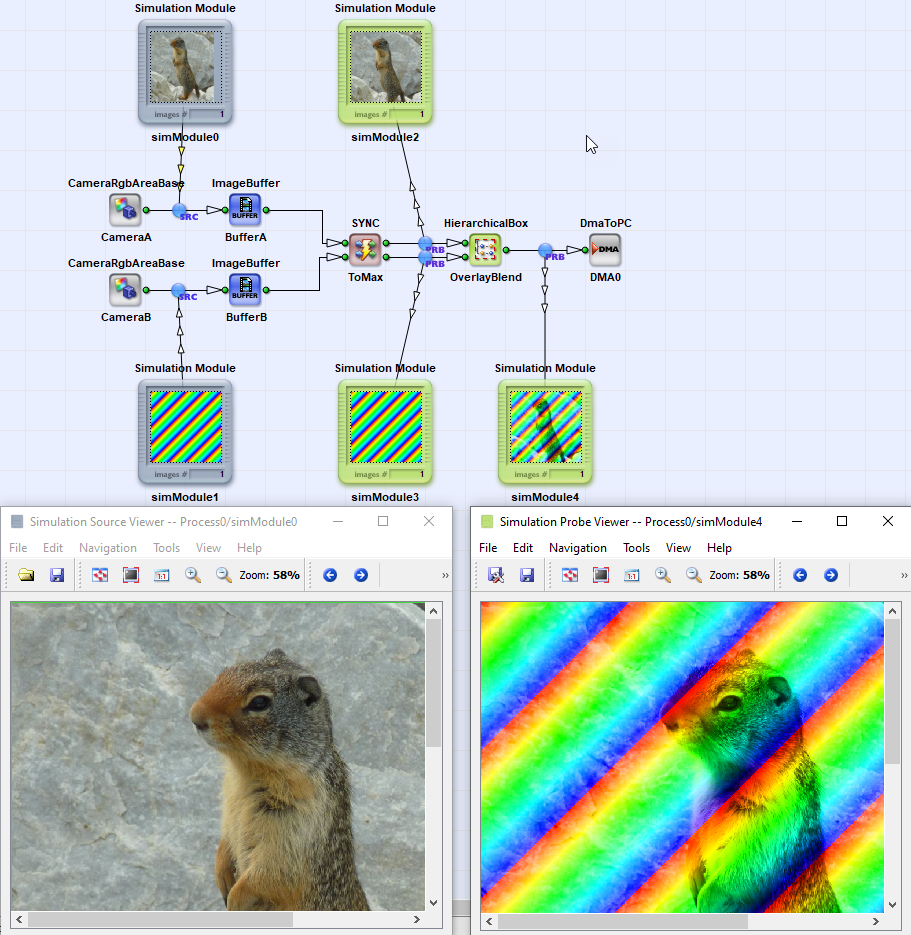The image size is (911, 935).
Task: Click zoom out magnifier in Probe Viewer
Action: [x=694, y=575]
